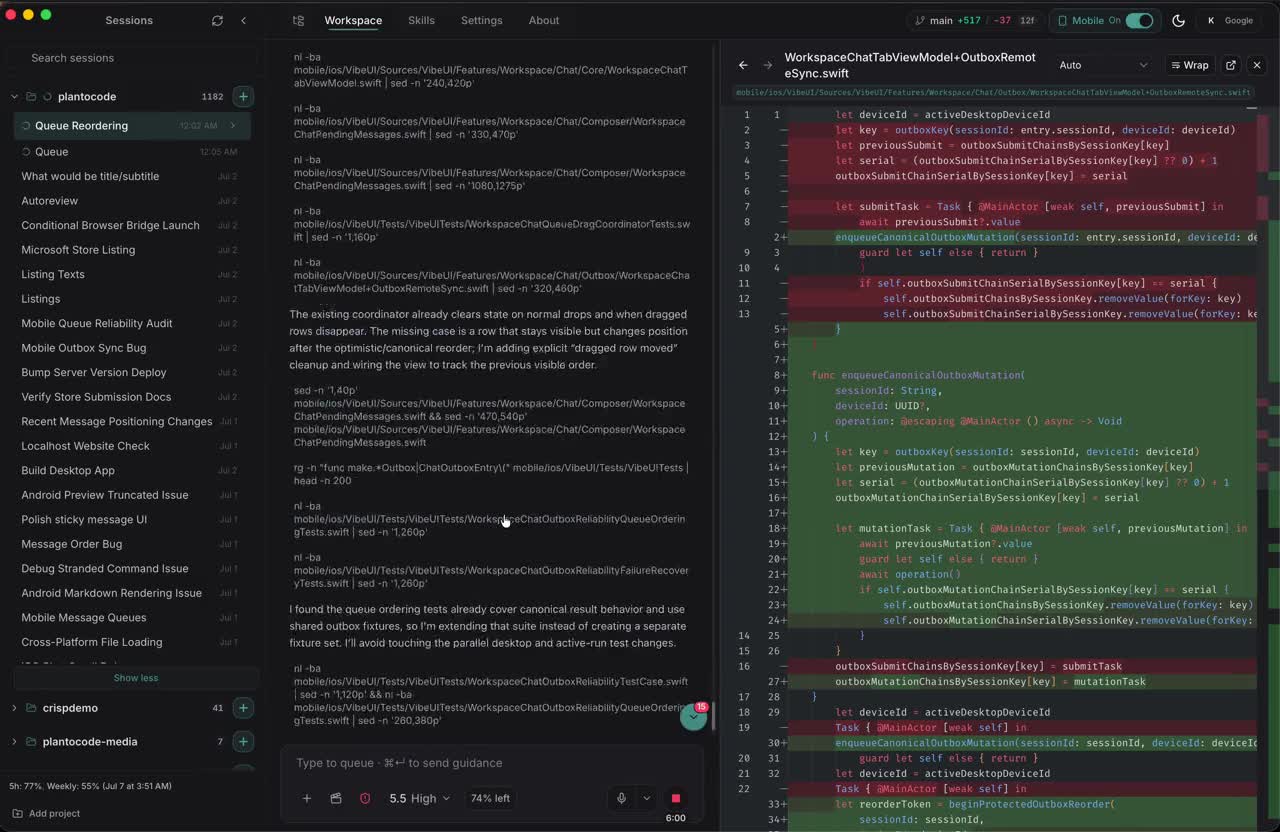The image size is (1280, 832).
Task: Click the spinner icon on the Queue session
Action: [26, 152]
